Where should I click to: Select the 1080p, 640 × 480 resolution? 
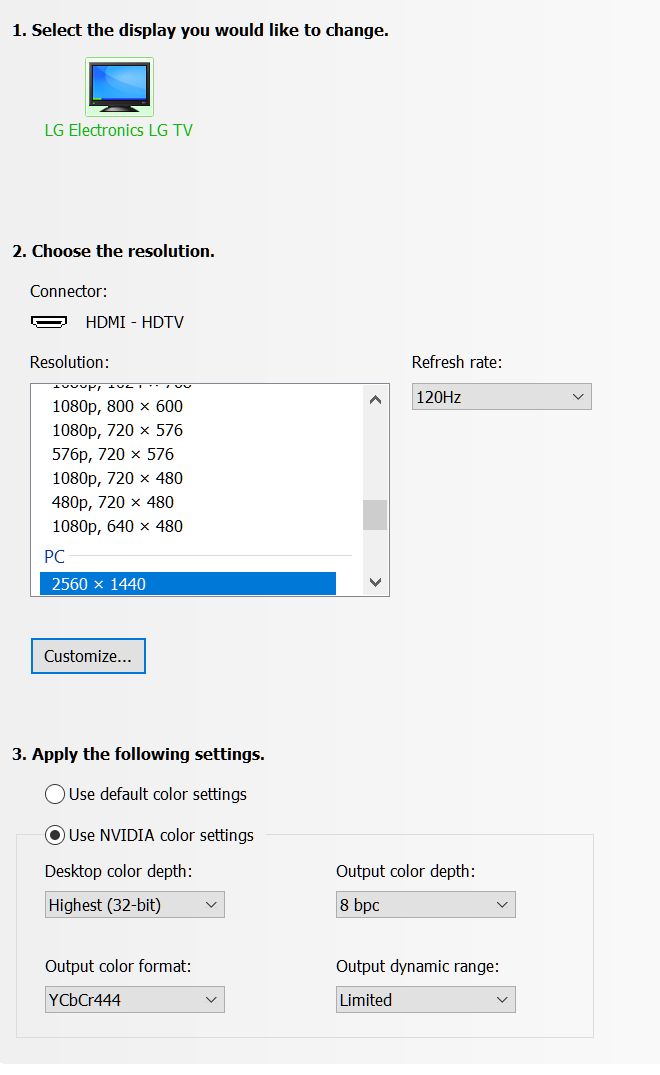pos(117,526)
